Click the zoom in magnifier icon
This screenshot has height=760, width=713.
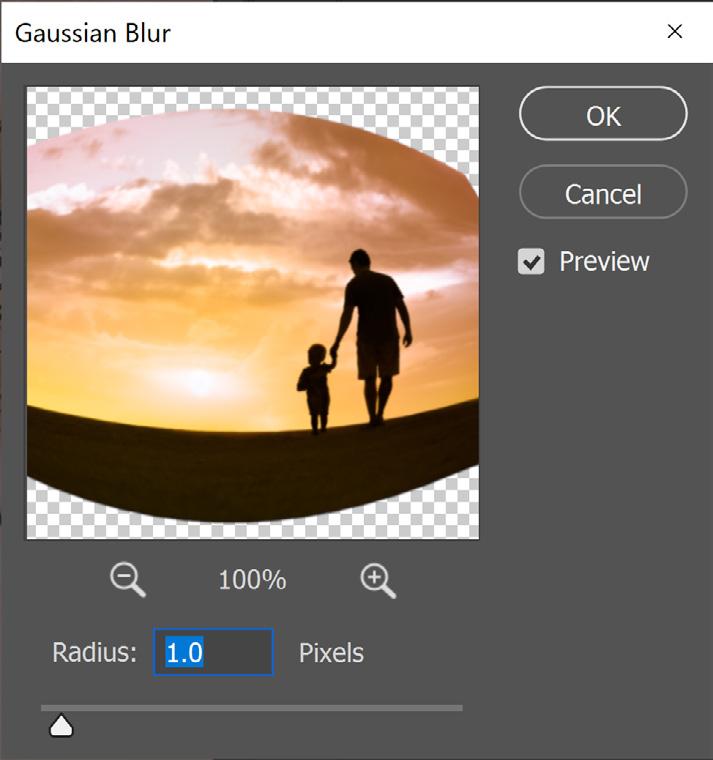click(x=378, y=580)
